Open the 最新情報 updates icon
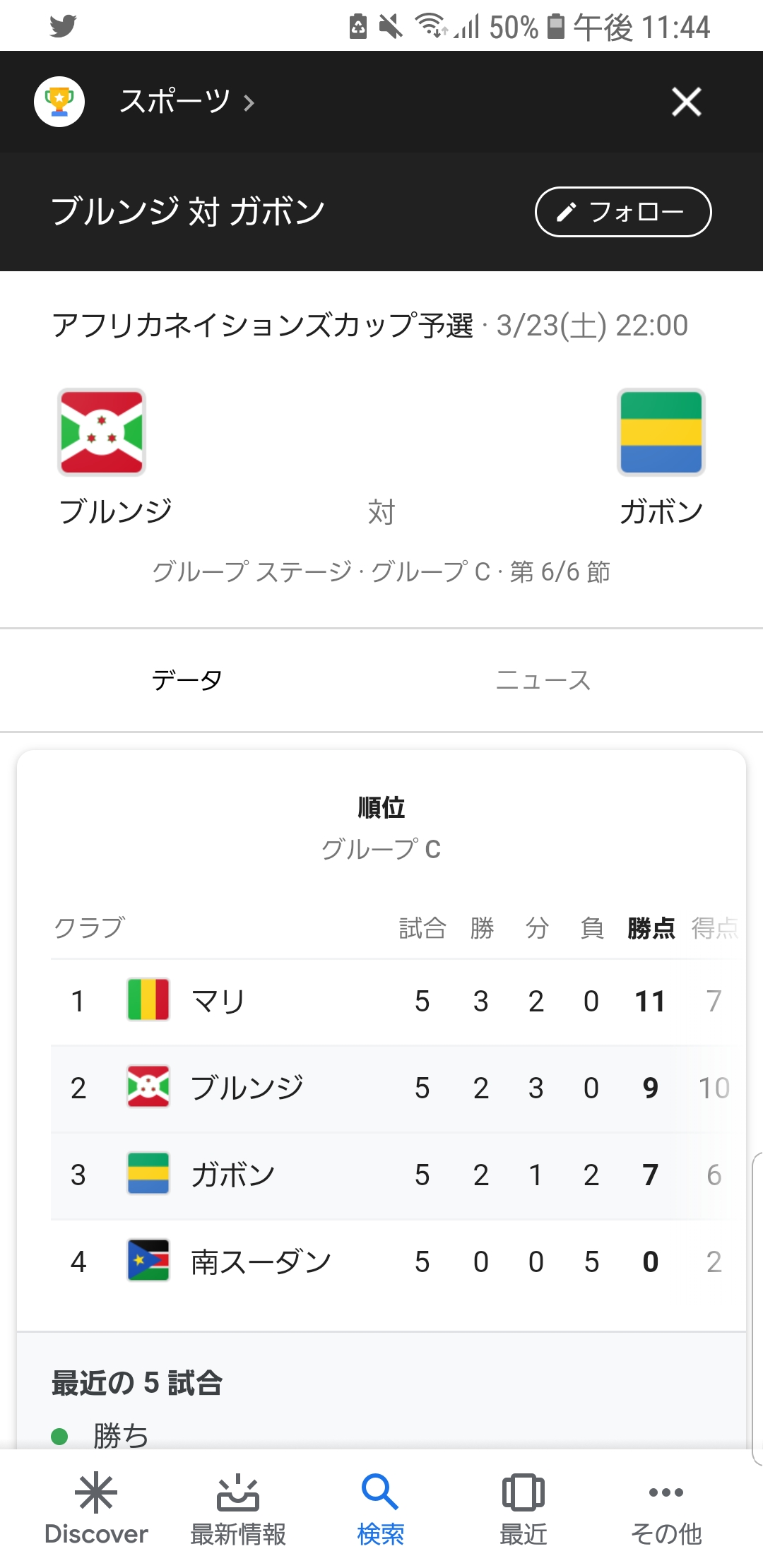The width and height of the screenshot is (763, 1568). [x=238, y=1493]
